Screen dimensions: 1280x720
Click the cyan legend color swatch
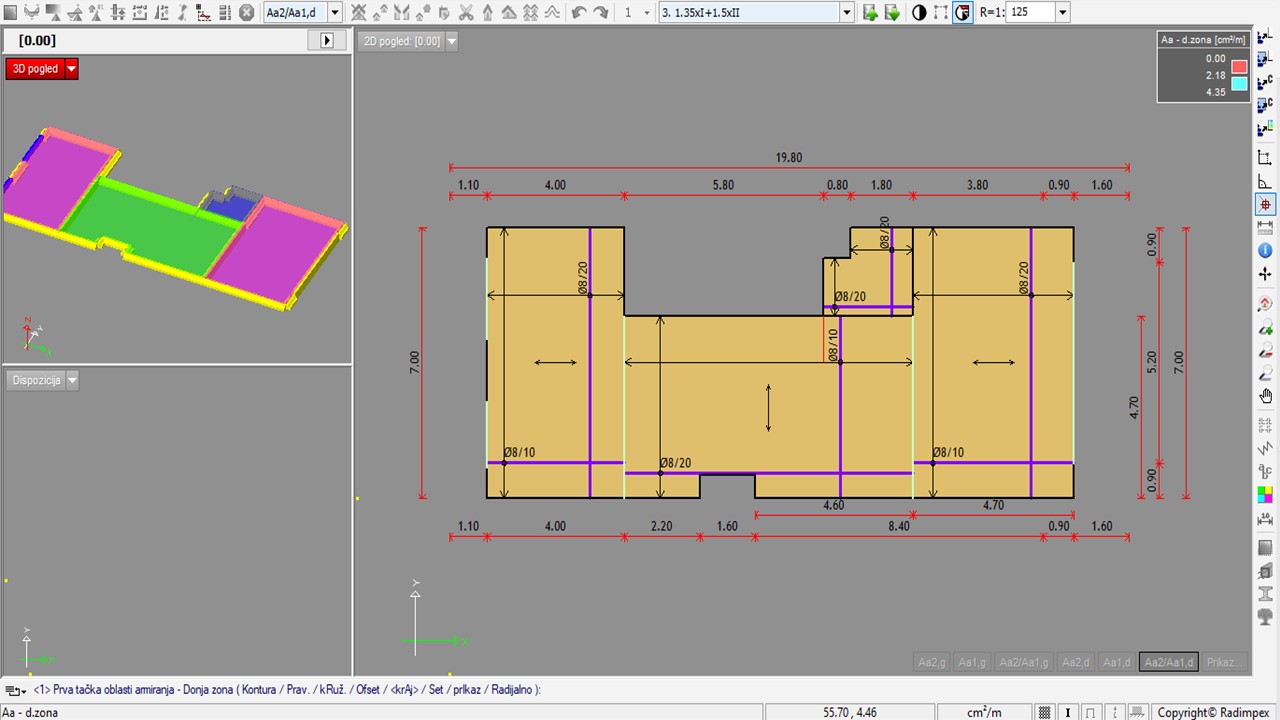1239,84
